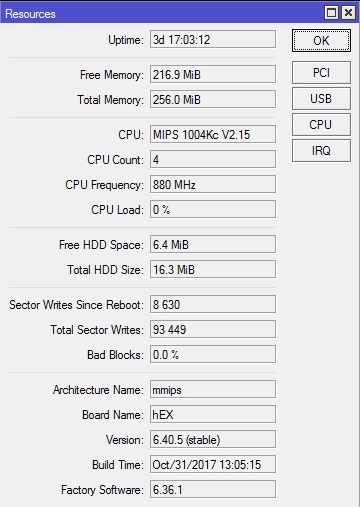
Task: Select the Free Memory field
Action: [213, 74]
